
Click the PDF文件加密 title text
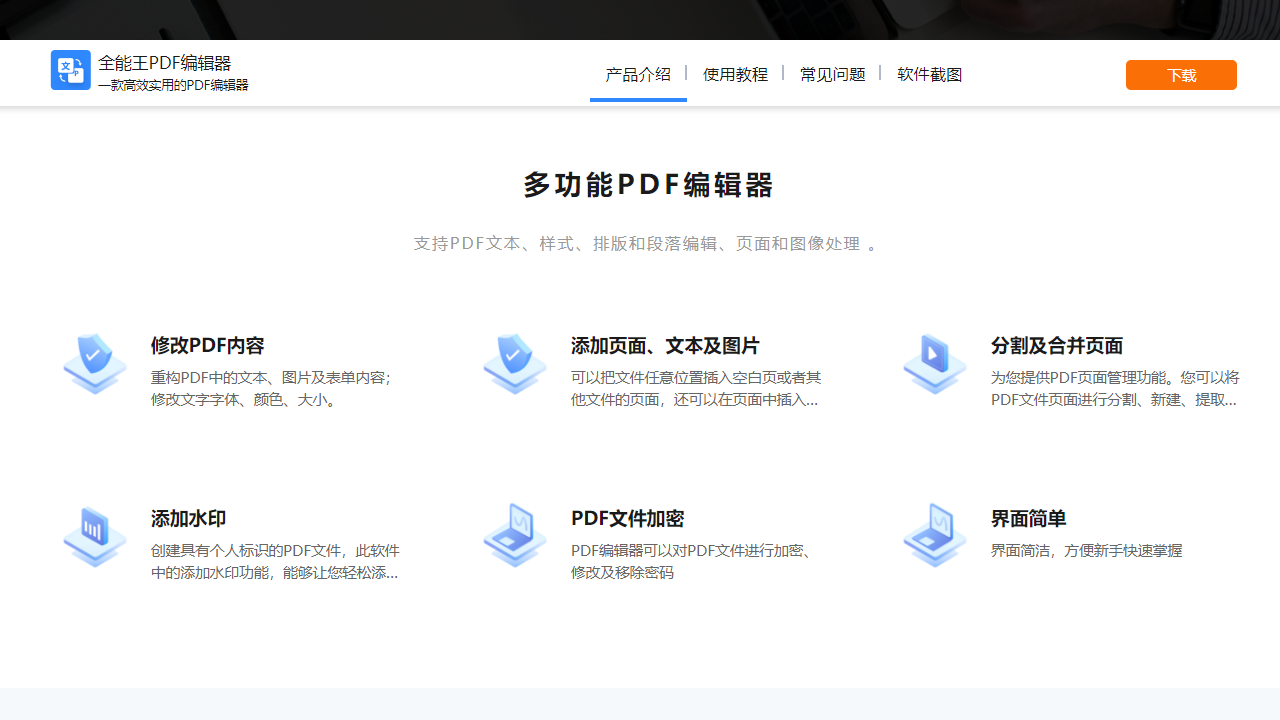[x=627, y=519]
